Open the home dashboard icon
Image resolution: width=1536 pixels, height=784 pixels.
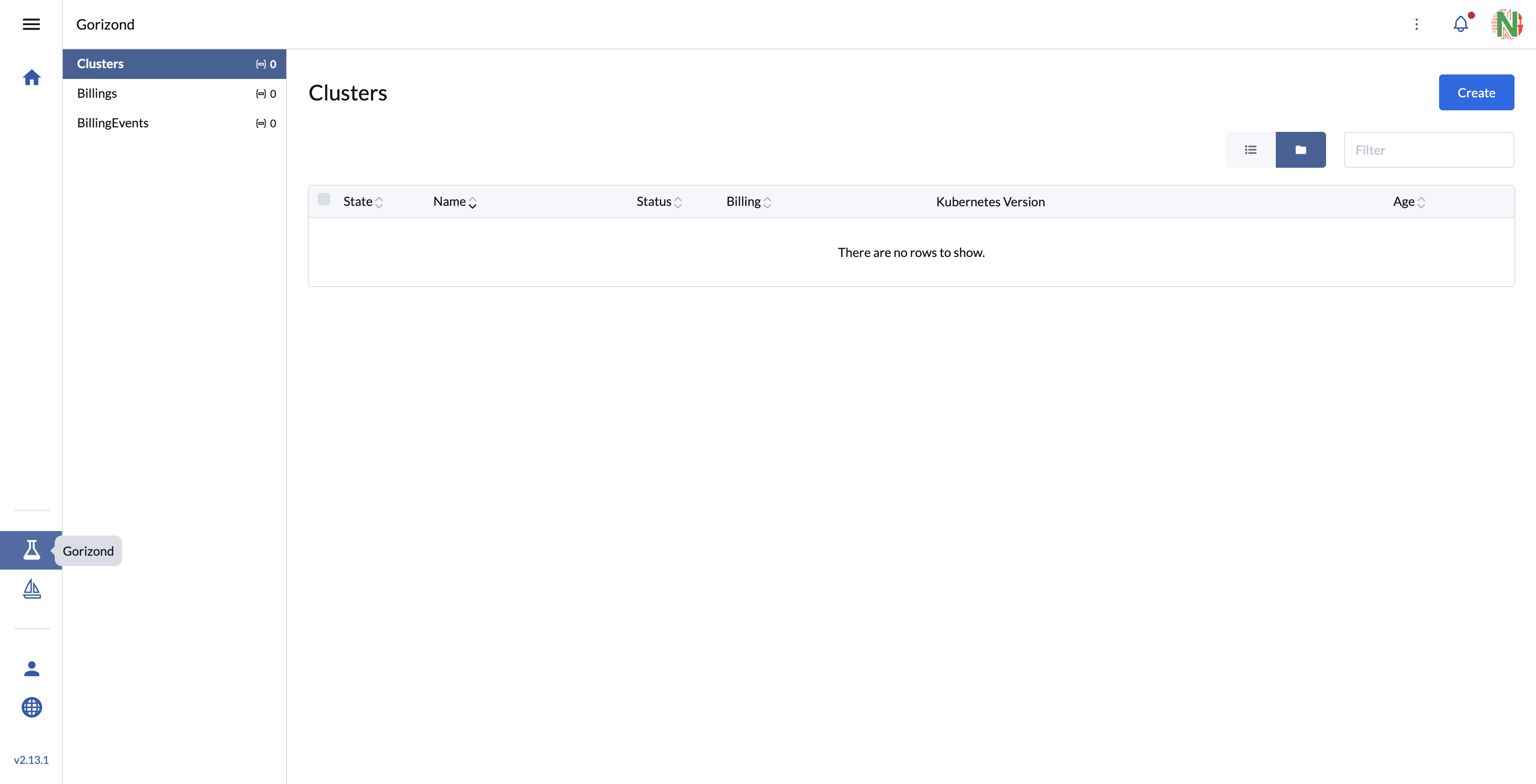[31, 77]
